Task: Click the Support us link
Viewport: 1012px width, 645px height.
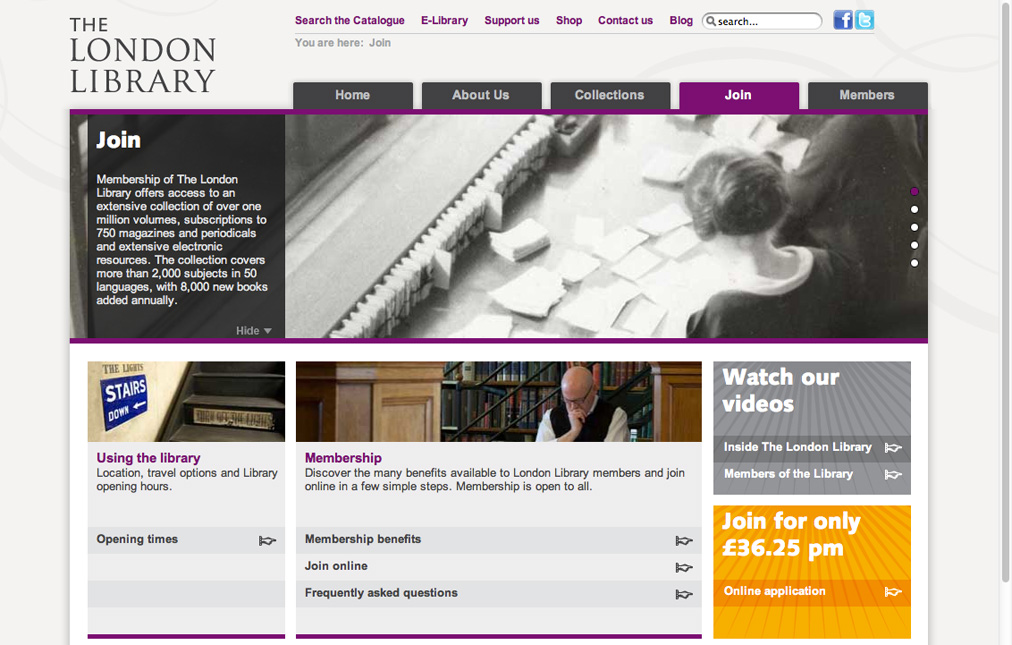Action: tap(512, 21)
